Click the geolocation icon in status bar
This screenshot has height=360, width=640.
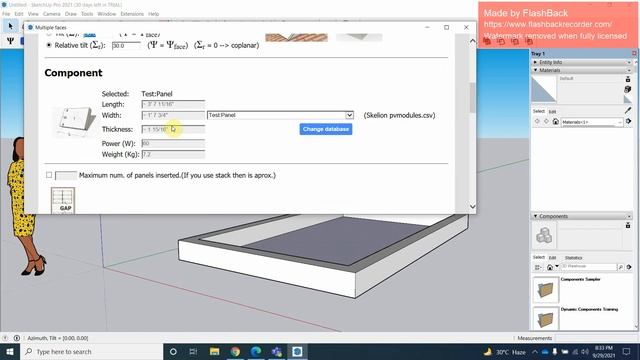(5, 338)
